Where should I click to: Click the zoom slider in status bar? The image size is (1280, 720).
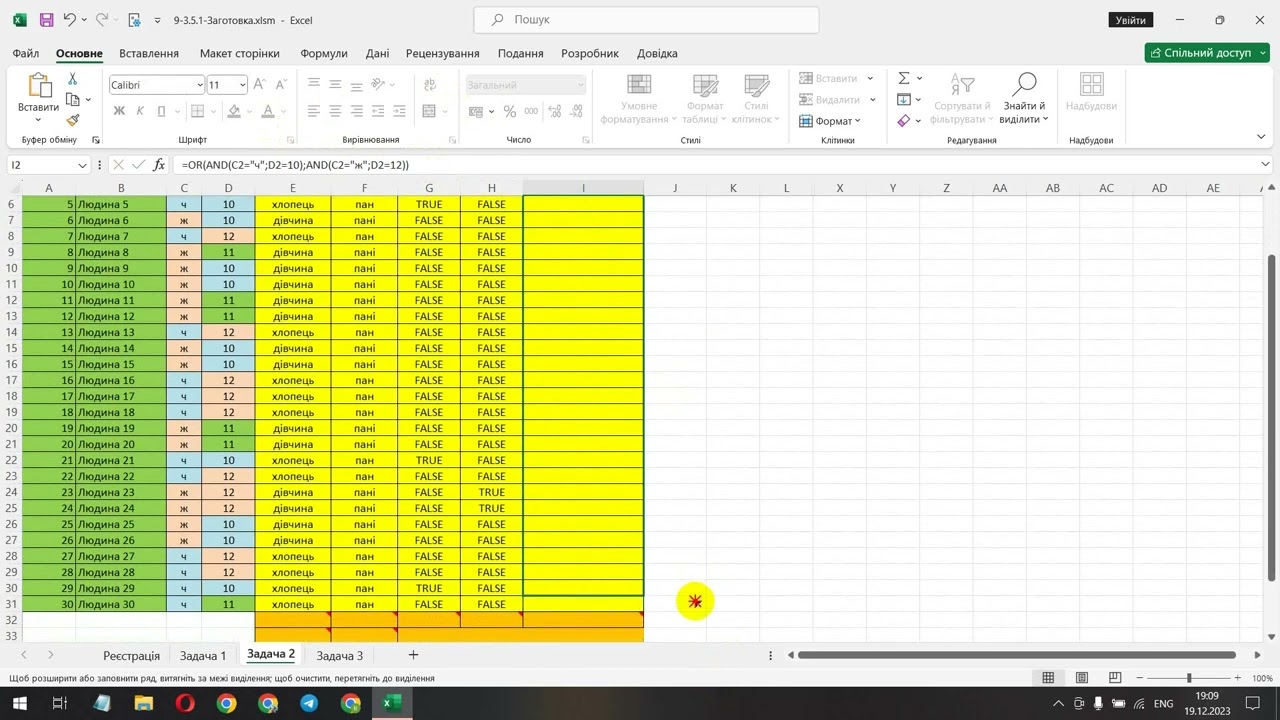pyautogui.click(x=1189, y=678)
